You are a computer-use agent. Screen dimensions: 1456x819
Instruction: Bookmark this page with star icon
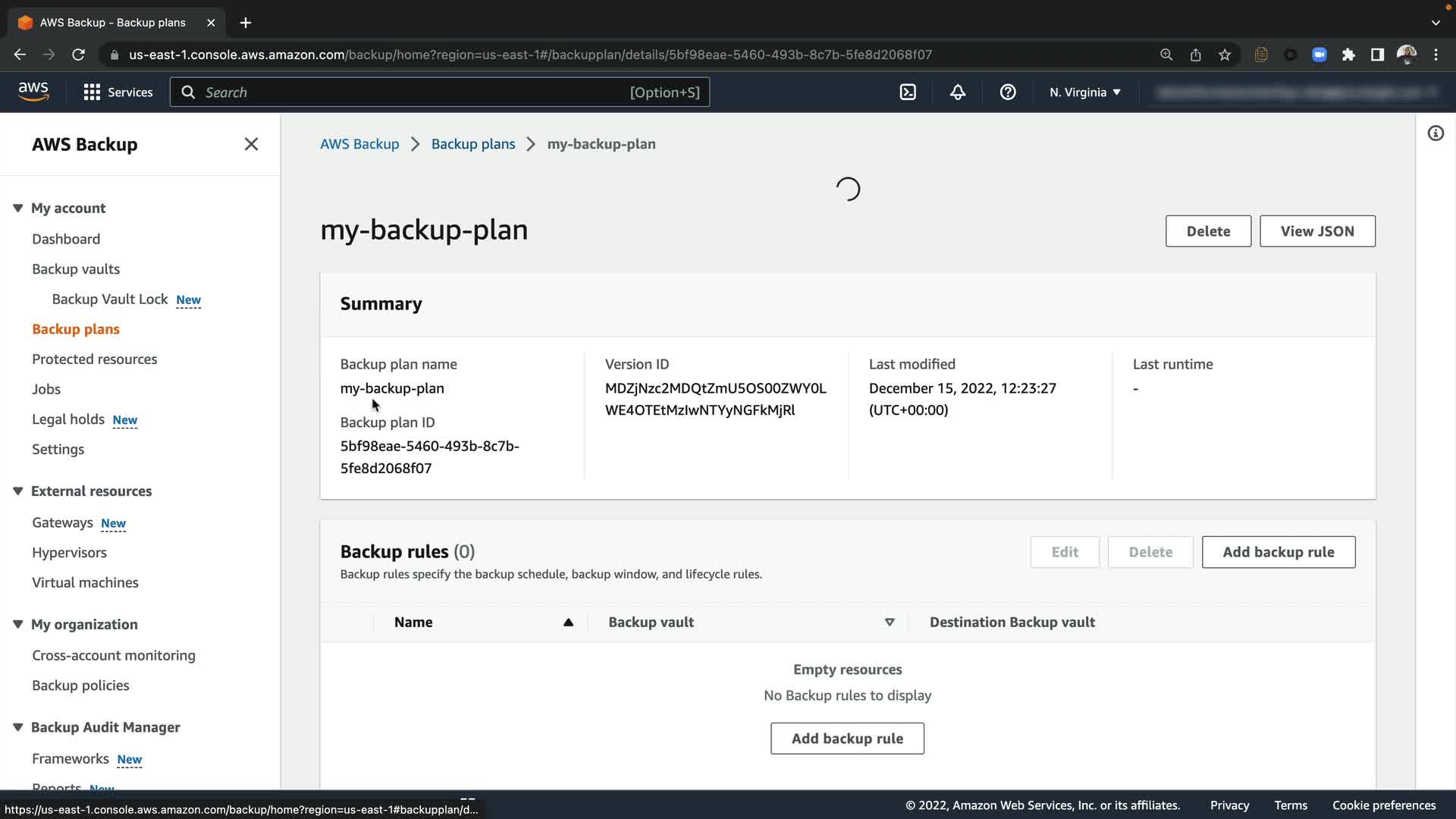coord(1225,55)
